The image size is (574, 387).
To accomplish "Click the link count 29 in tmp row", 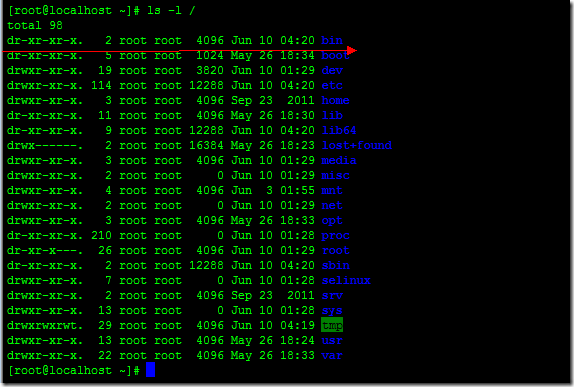I will tap(105, 325).
